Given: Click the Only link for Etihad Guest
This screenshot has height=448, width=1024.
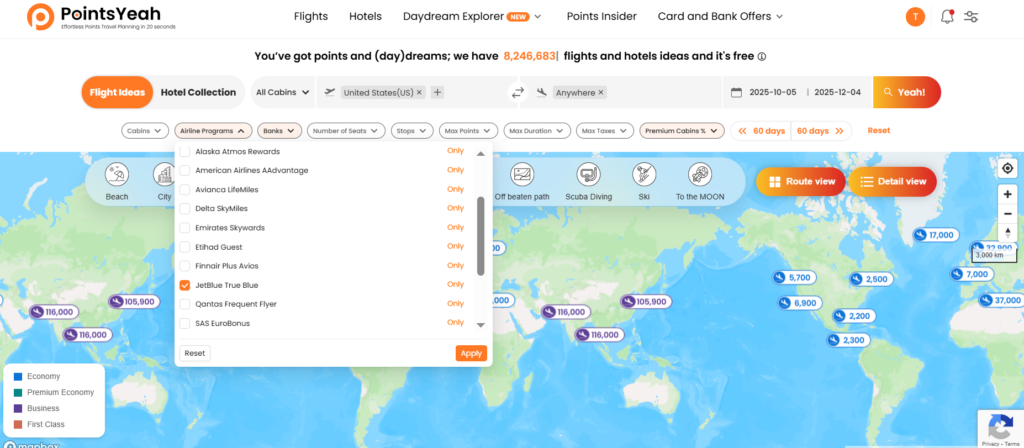Looking at the screenshot, I should tap(455, 247).
